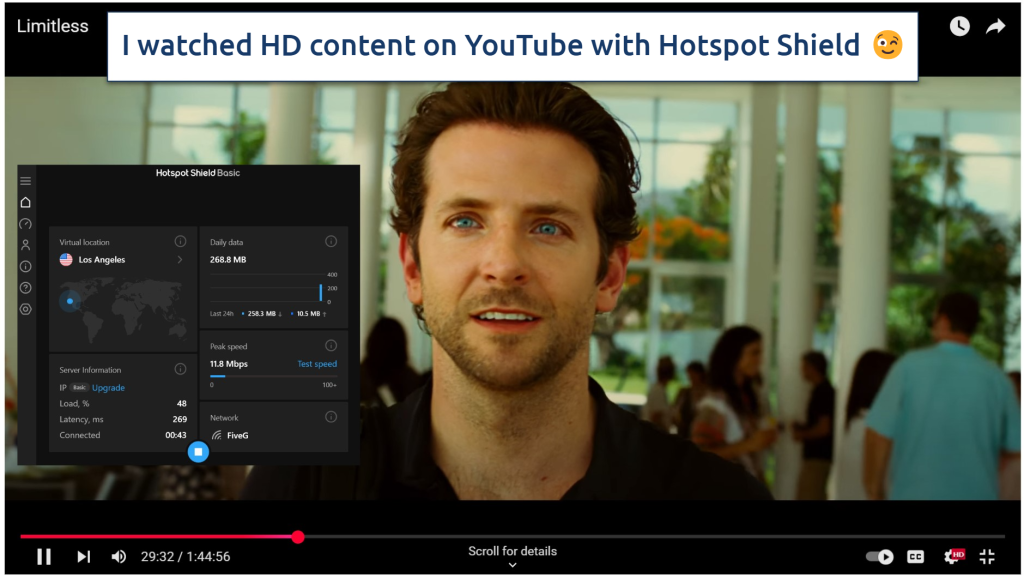Show info for Network panel
Viewport: 1024px width, 578px height.
point(331,417)
